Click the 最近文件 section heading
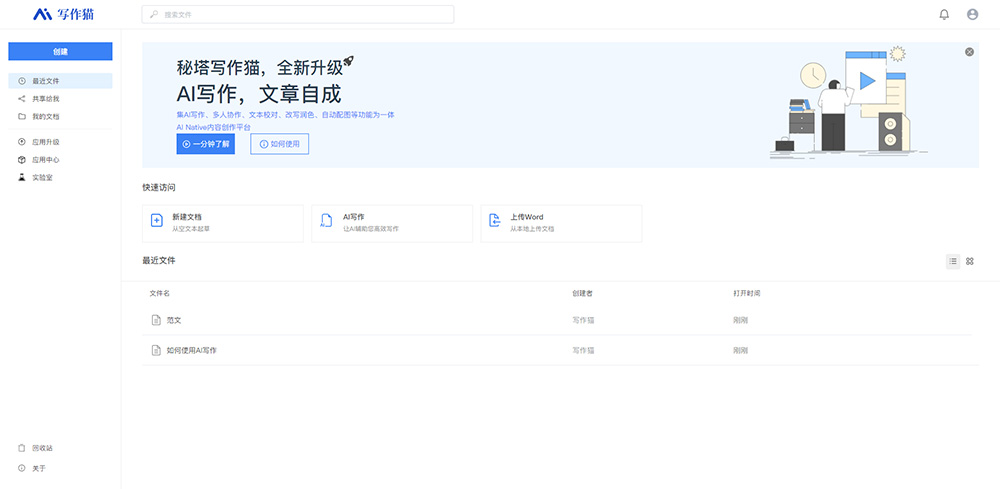 tap(159, 261)
